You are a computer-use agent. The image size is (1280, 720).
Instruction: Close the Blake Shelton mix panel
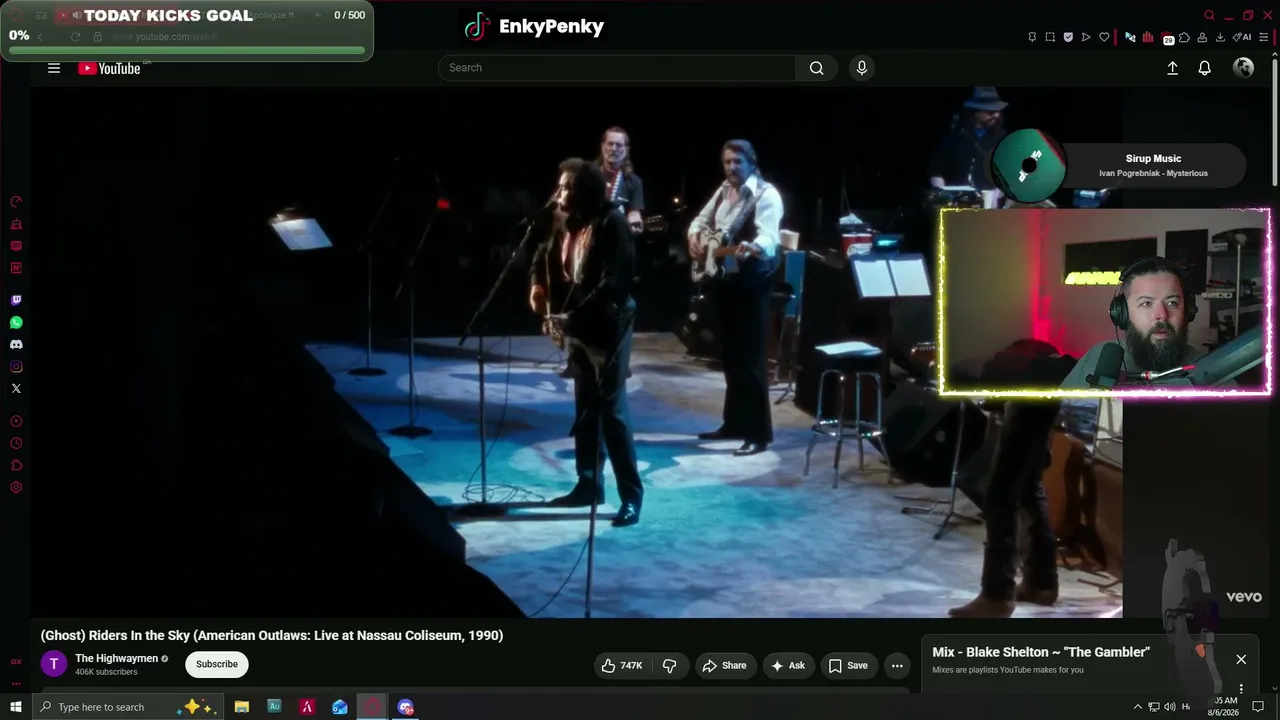pyautogui.click(x=1241, y=659)
